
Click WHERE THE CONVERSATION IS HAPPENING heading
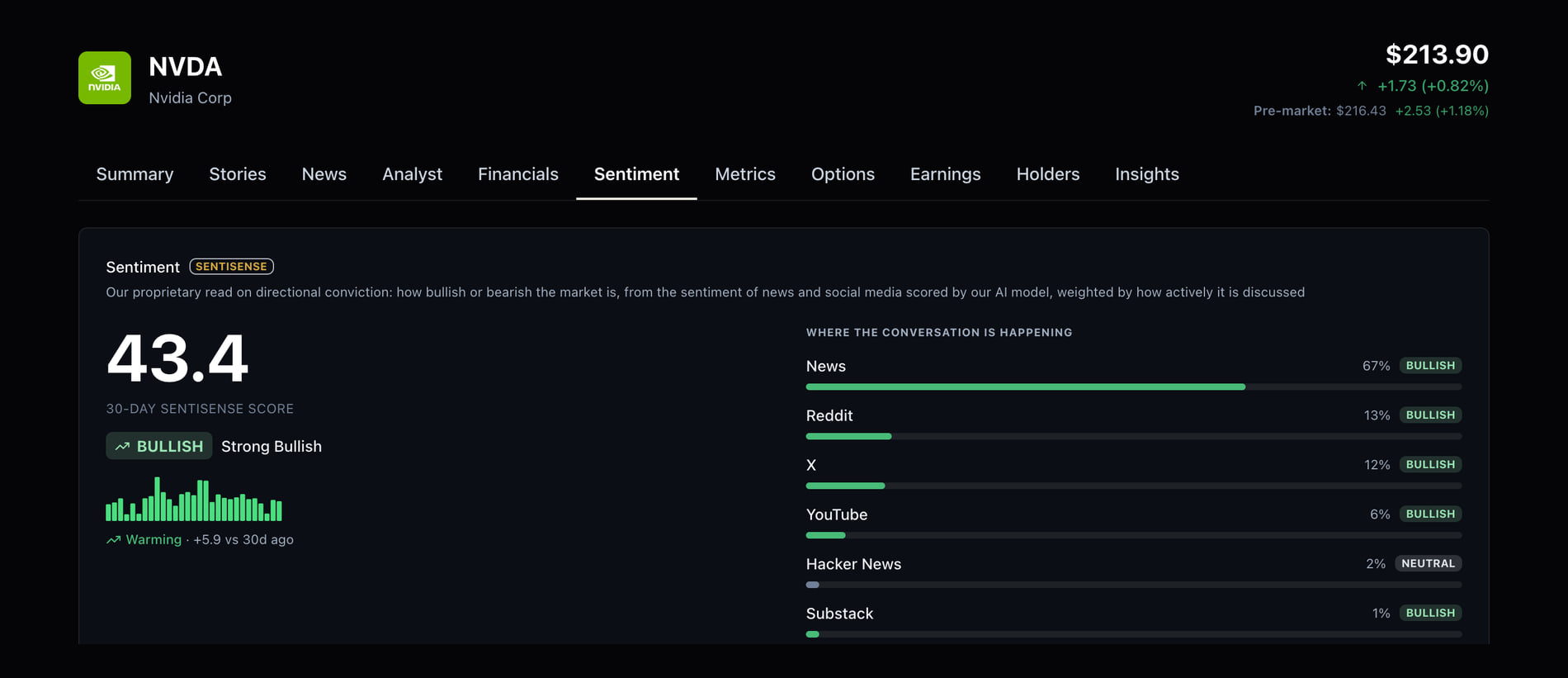tap(939, 333)
